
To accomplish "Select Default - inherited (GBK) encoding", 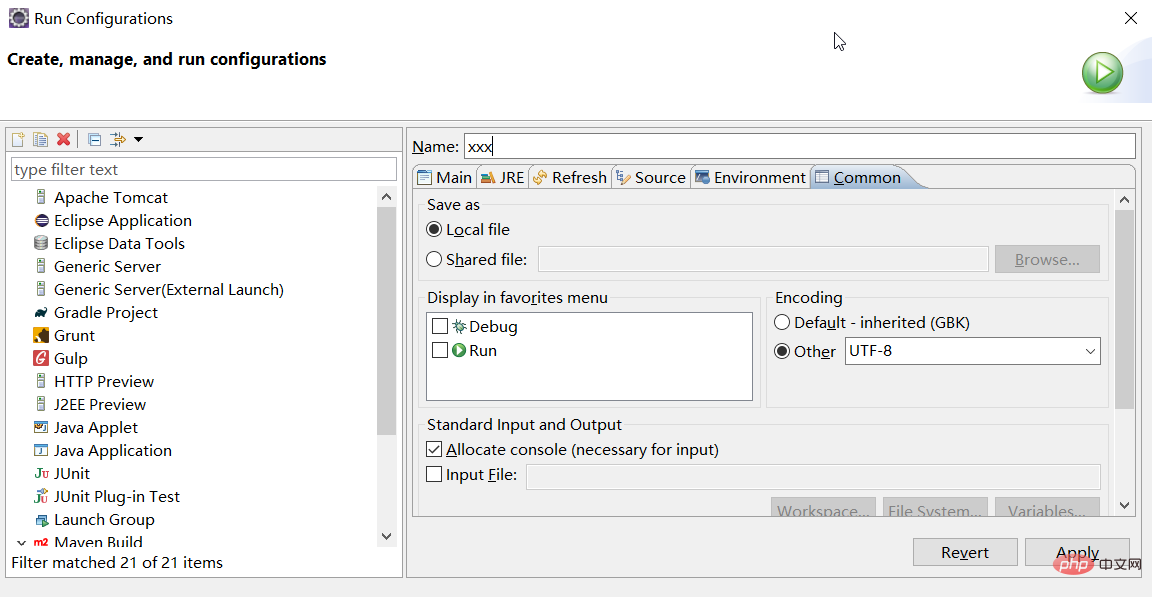I will coord(783,323).
